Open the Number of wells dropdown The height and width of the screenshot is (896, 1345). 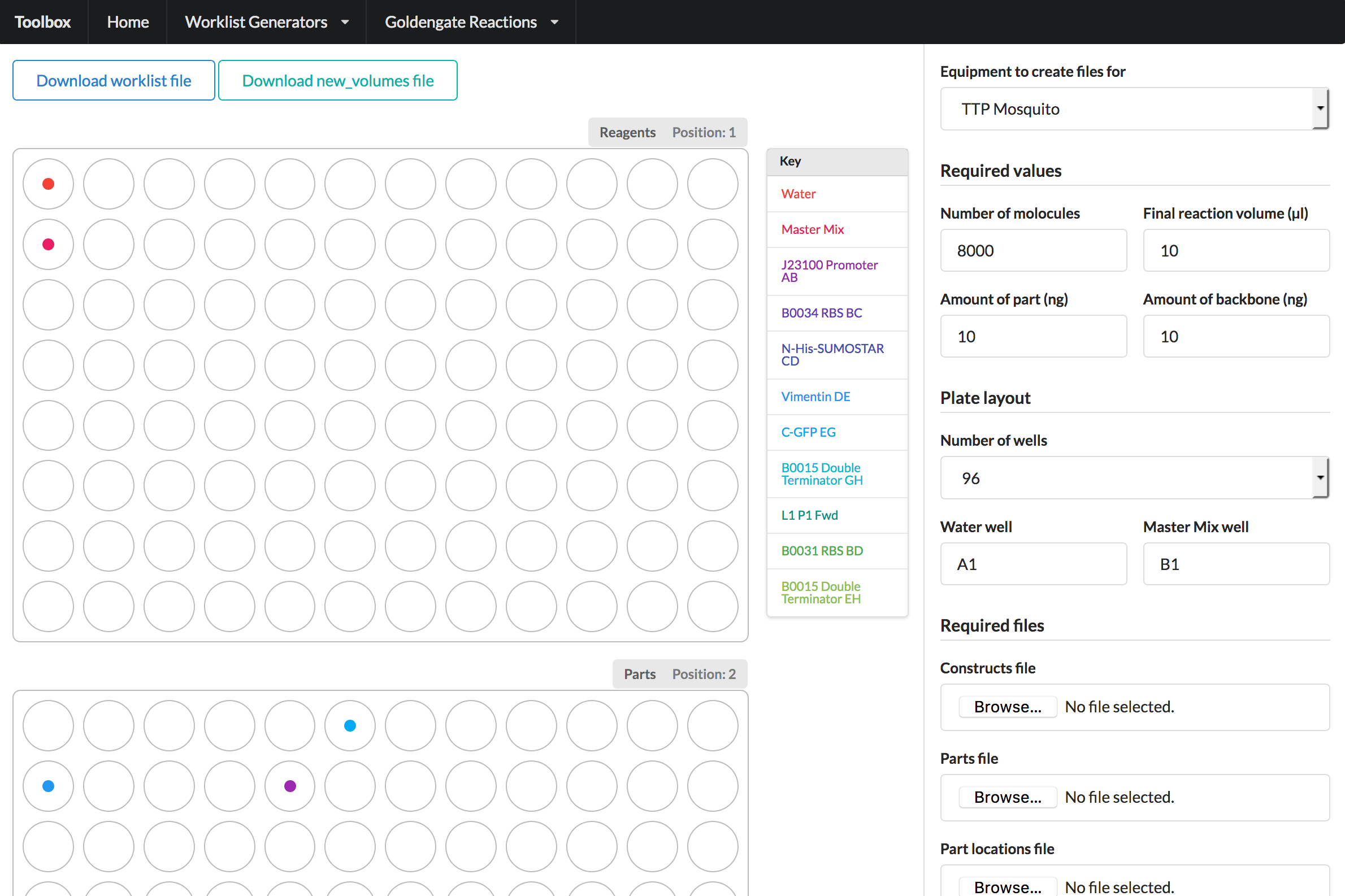pyautogui.click(x=1134, y=478)
